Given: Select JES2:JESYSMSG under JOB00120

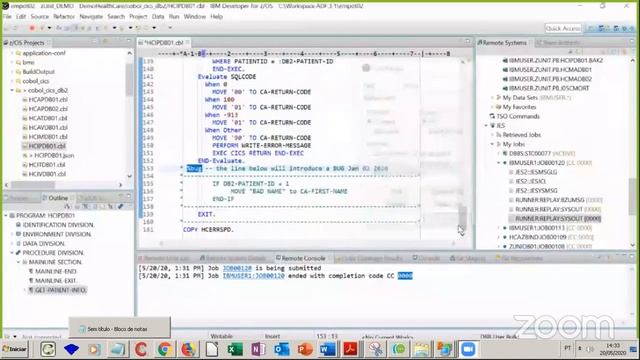Looking at the screenshot, I should [536, 191].
